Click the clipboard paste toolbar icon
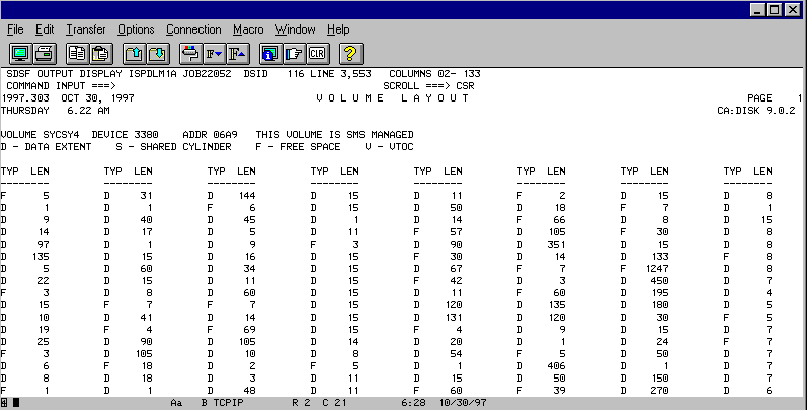807x410 pixels. (101, 54)
